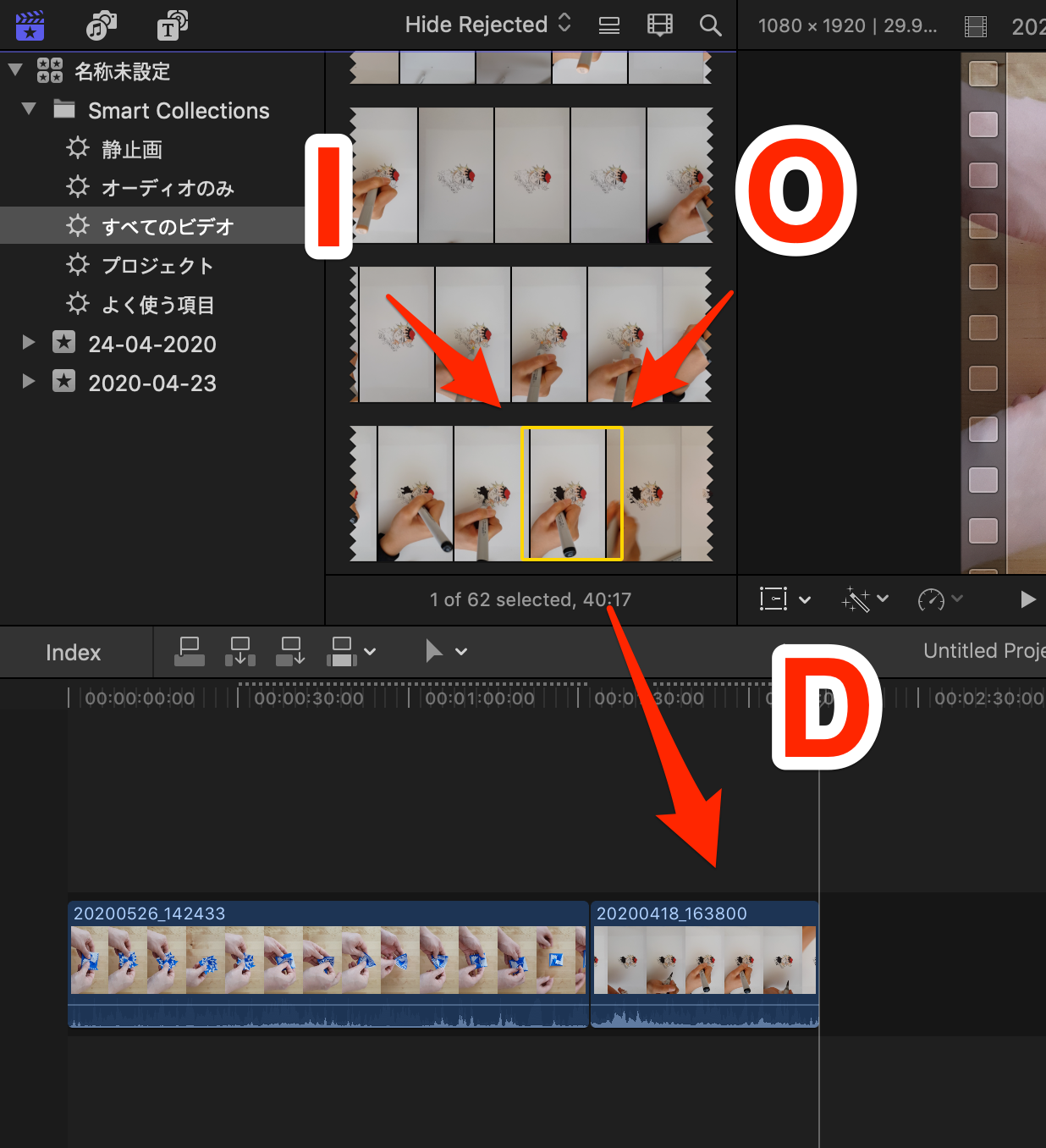Click the timeline ruler at 00:00:30:00
This screenshot has width=1046, height=1148.
(x=309, y=698)
